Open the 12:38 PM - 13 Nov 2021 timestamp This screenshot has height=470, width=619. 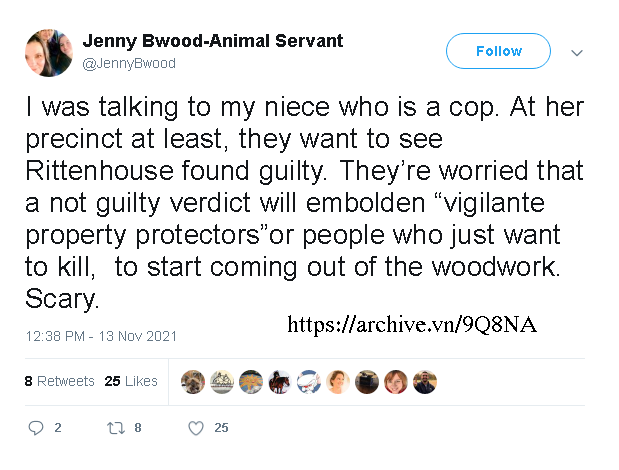[101, 336]
